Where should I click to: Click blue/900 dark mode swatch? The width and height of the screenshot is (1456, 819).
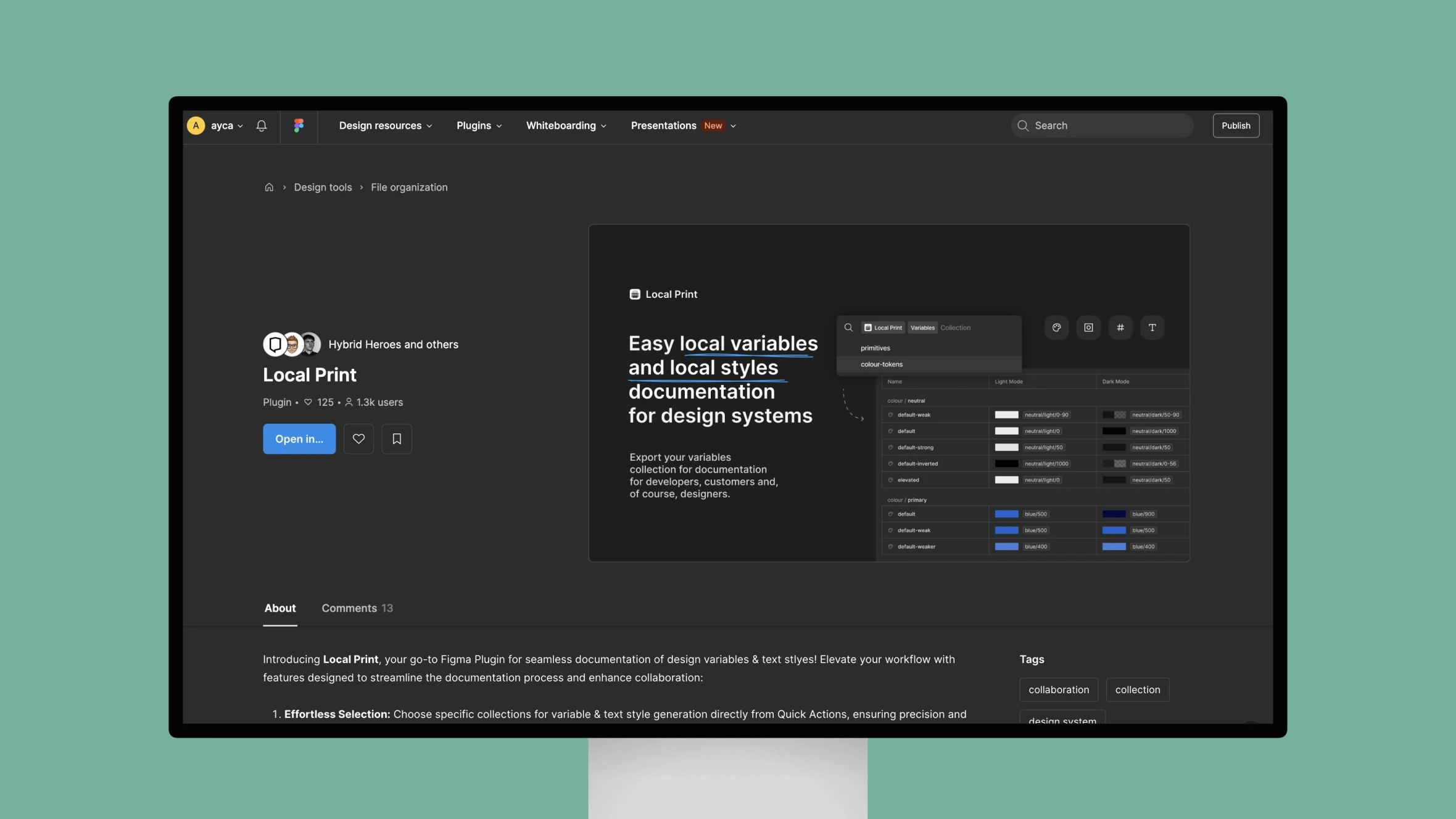pyautogui.click(x=1114, y=514)
